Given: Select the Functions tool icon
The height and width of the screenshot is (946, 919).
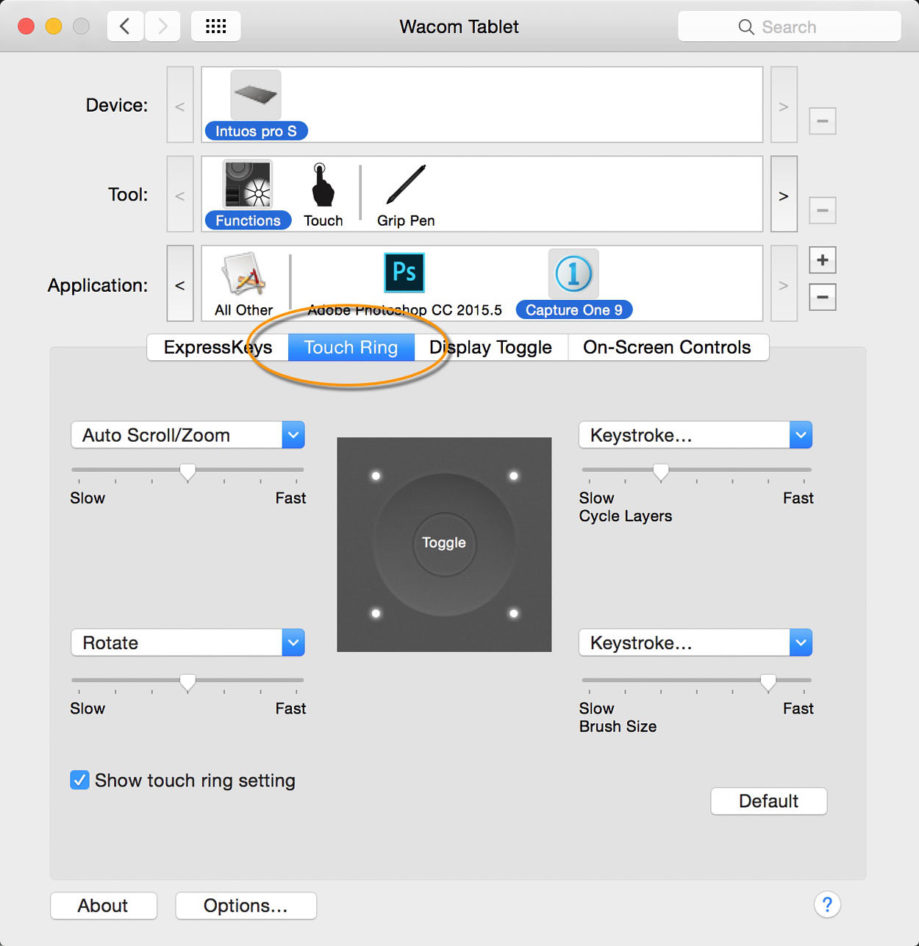Looking at the screenshot, I should click(x=247, y=185).
